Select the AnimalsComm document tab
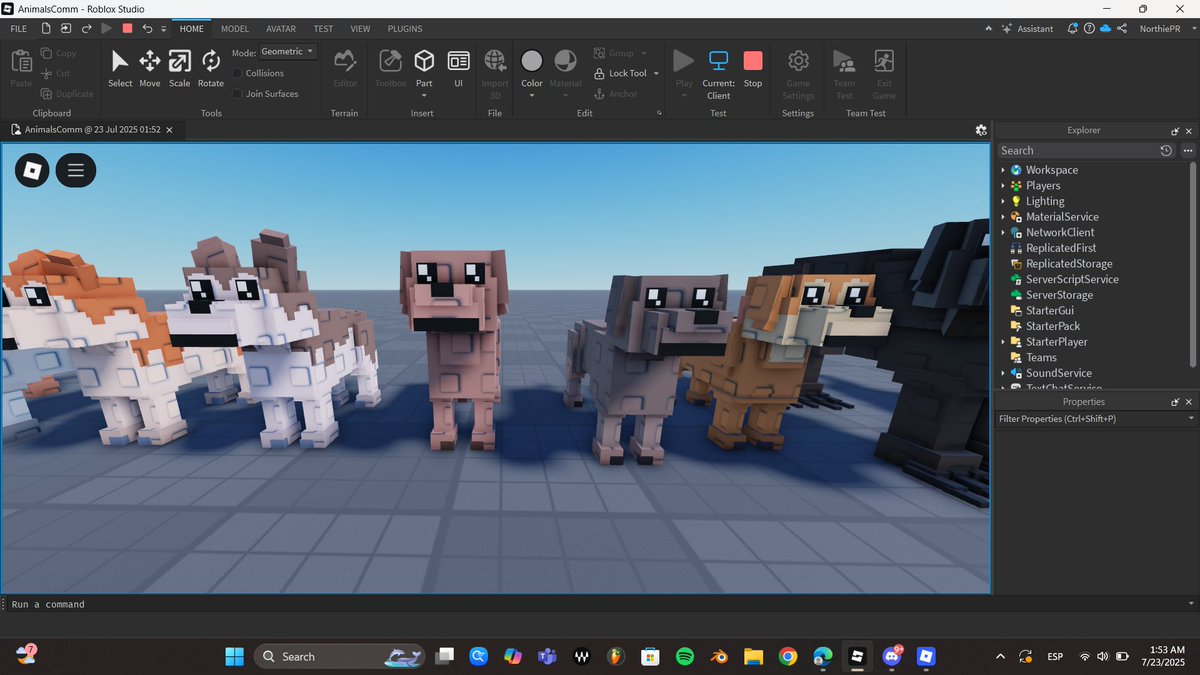The height and width of the screenshot is (675, 1200). click(x=92, y=130)
